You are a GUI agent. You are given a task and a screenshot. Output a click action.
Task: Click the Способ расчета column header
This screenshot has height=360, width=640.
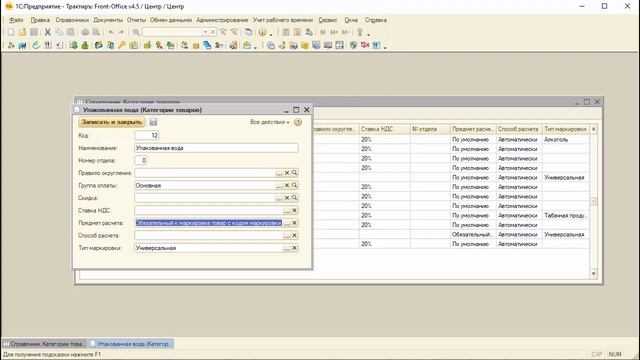518,129
